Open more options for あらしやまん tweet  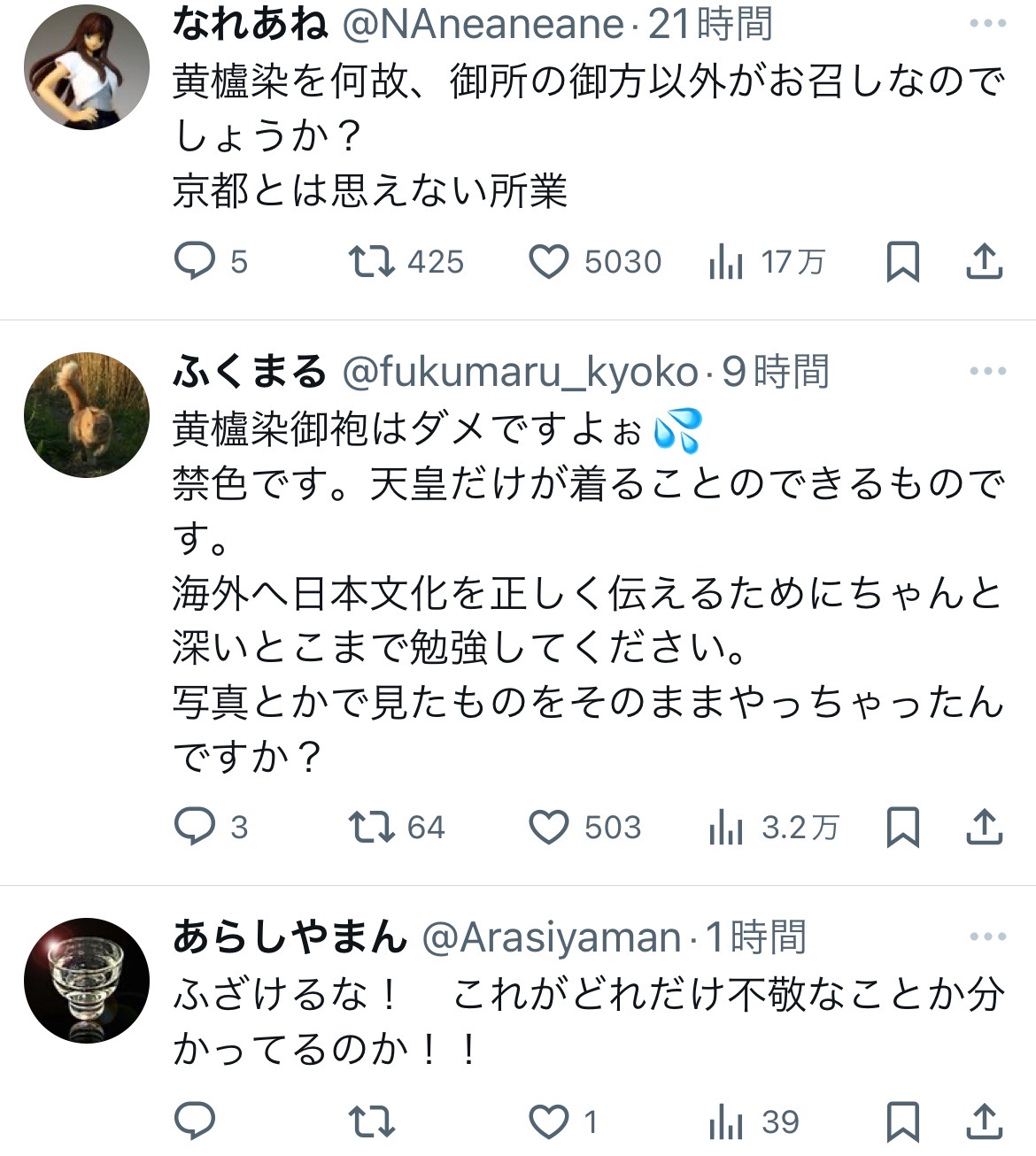click(988, 936)
